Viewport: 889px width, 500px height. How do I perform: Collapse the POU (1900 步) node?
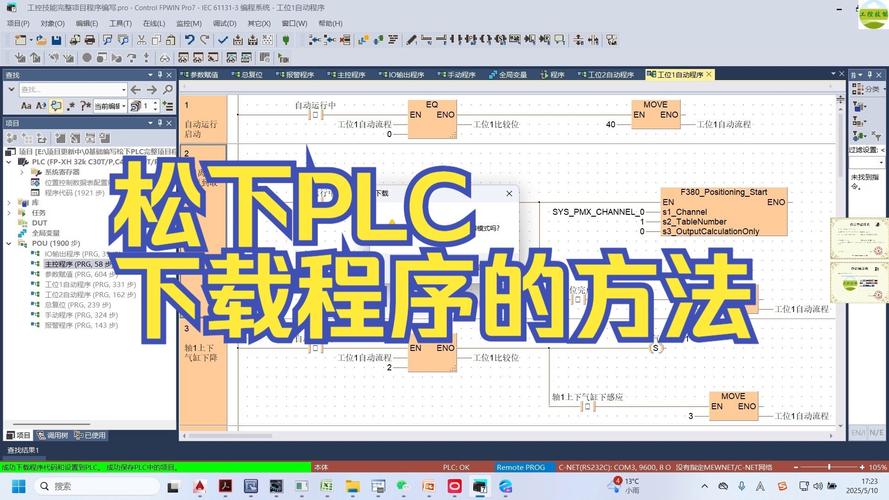coord(9,243)
